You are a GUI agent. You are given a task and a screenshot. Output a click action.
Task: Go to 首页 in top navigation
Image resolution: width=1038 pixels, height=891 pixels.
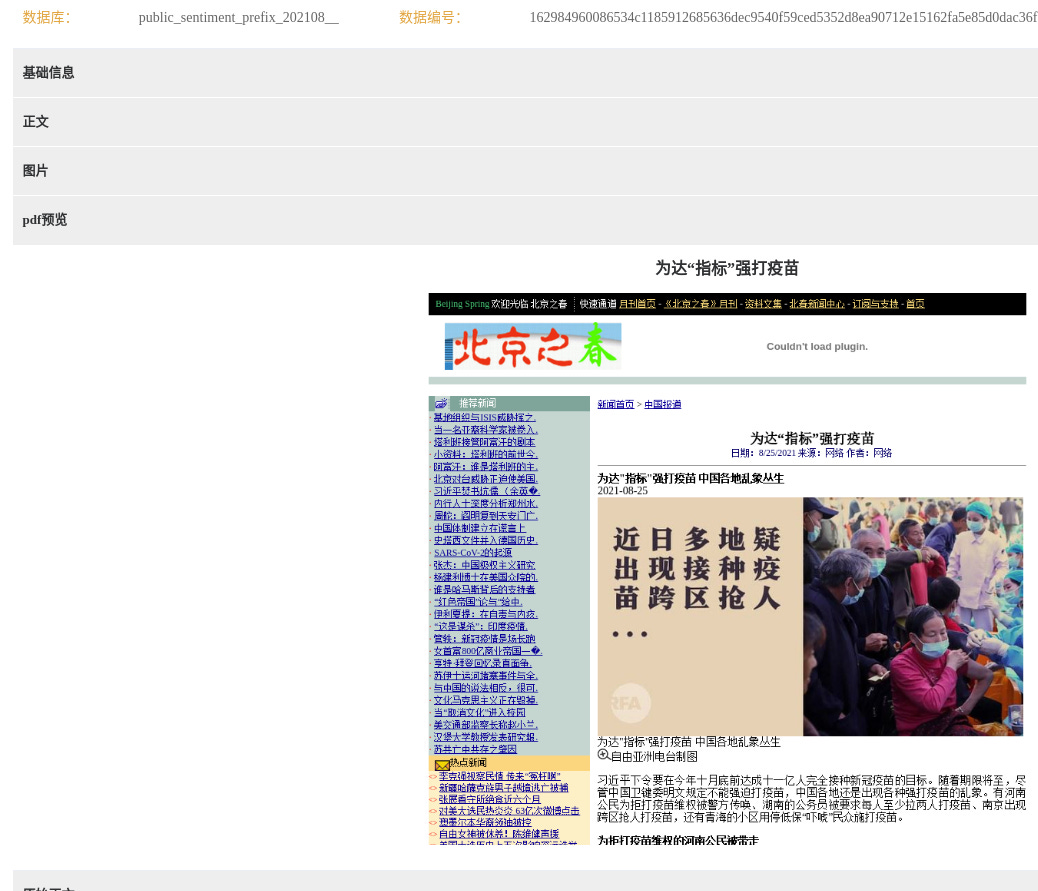915,304
